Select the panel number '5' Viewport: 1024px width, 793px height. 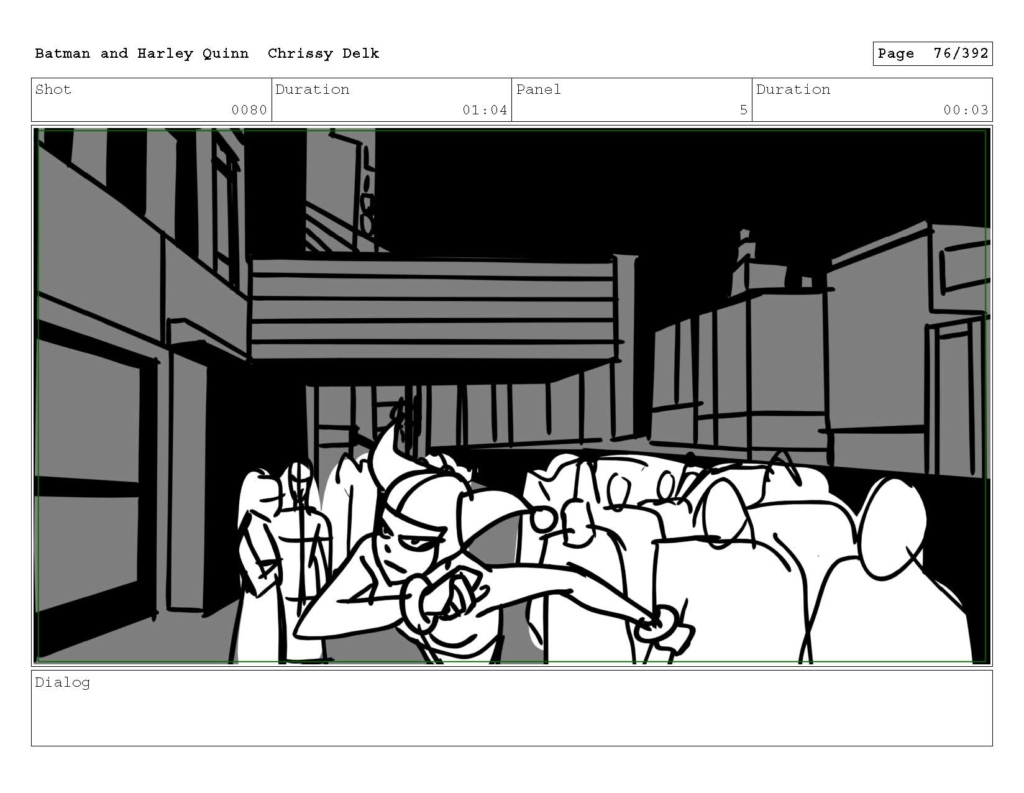click(743, 110)
